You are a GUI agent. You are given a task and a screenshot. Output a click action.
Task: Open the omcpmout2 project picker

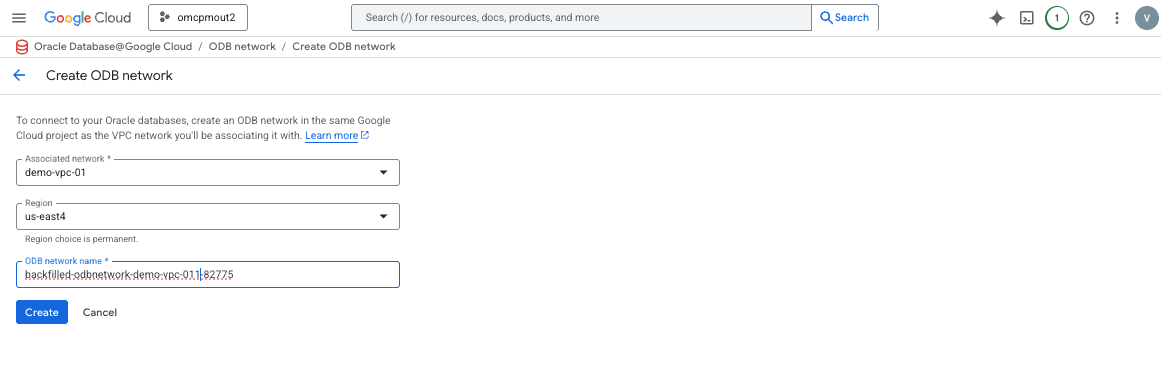(198, 17)
